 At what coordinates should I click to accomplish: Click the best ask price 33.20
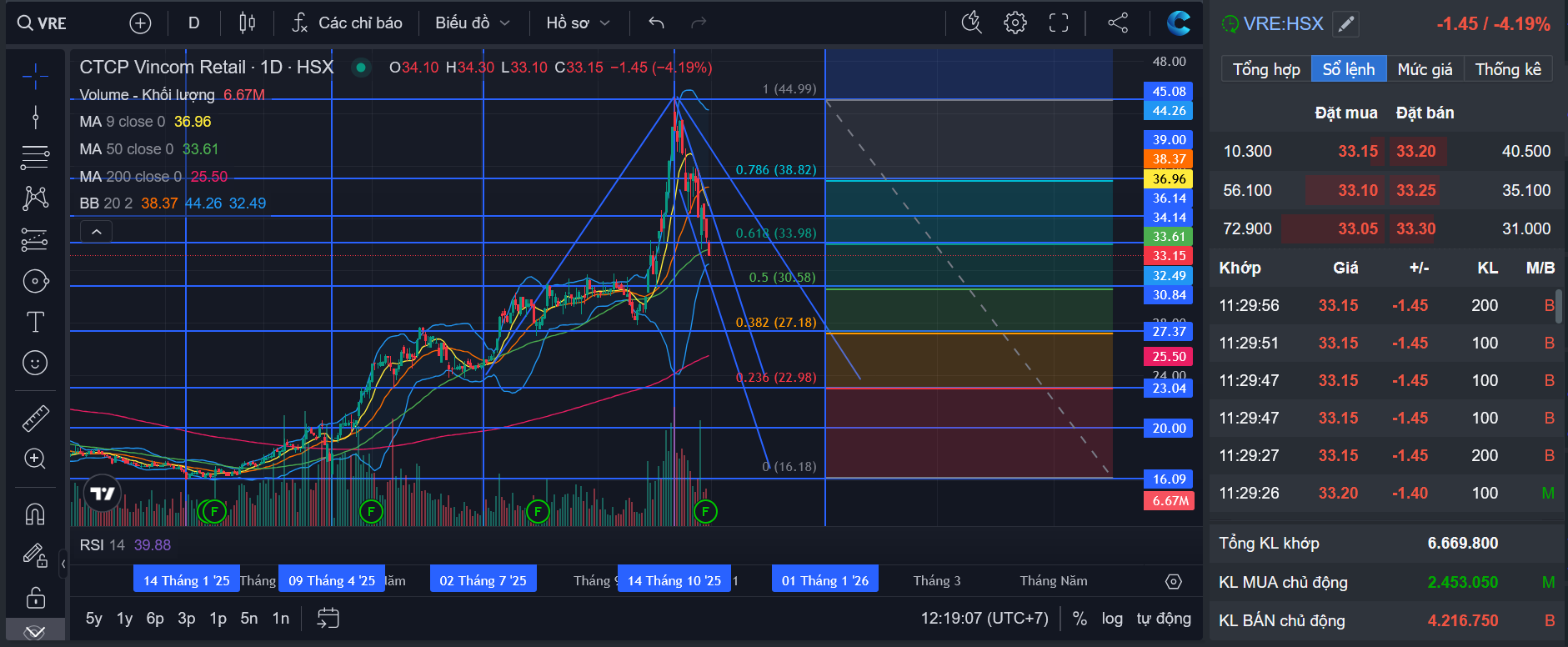tap(1416, 152)
